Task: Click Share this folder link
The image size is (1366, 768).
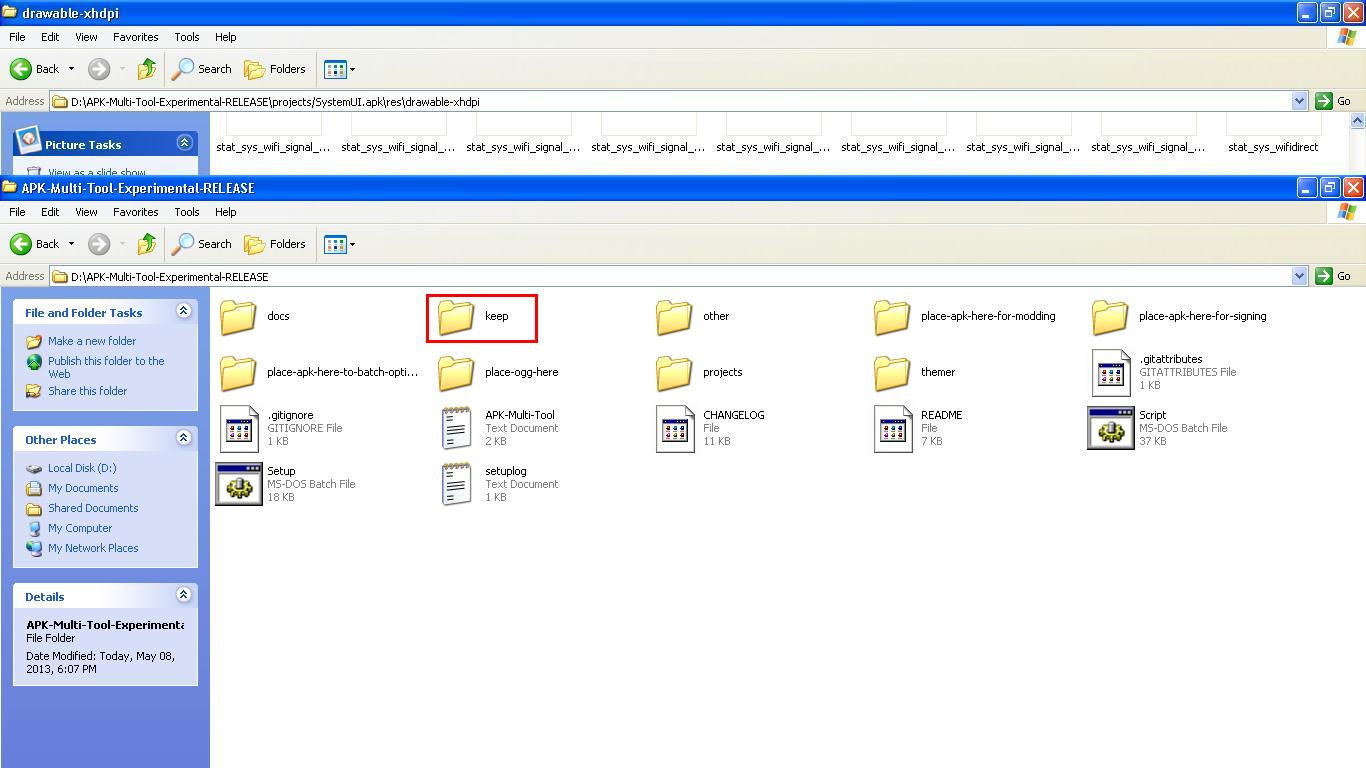Action: pos(87,391)
